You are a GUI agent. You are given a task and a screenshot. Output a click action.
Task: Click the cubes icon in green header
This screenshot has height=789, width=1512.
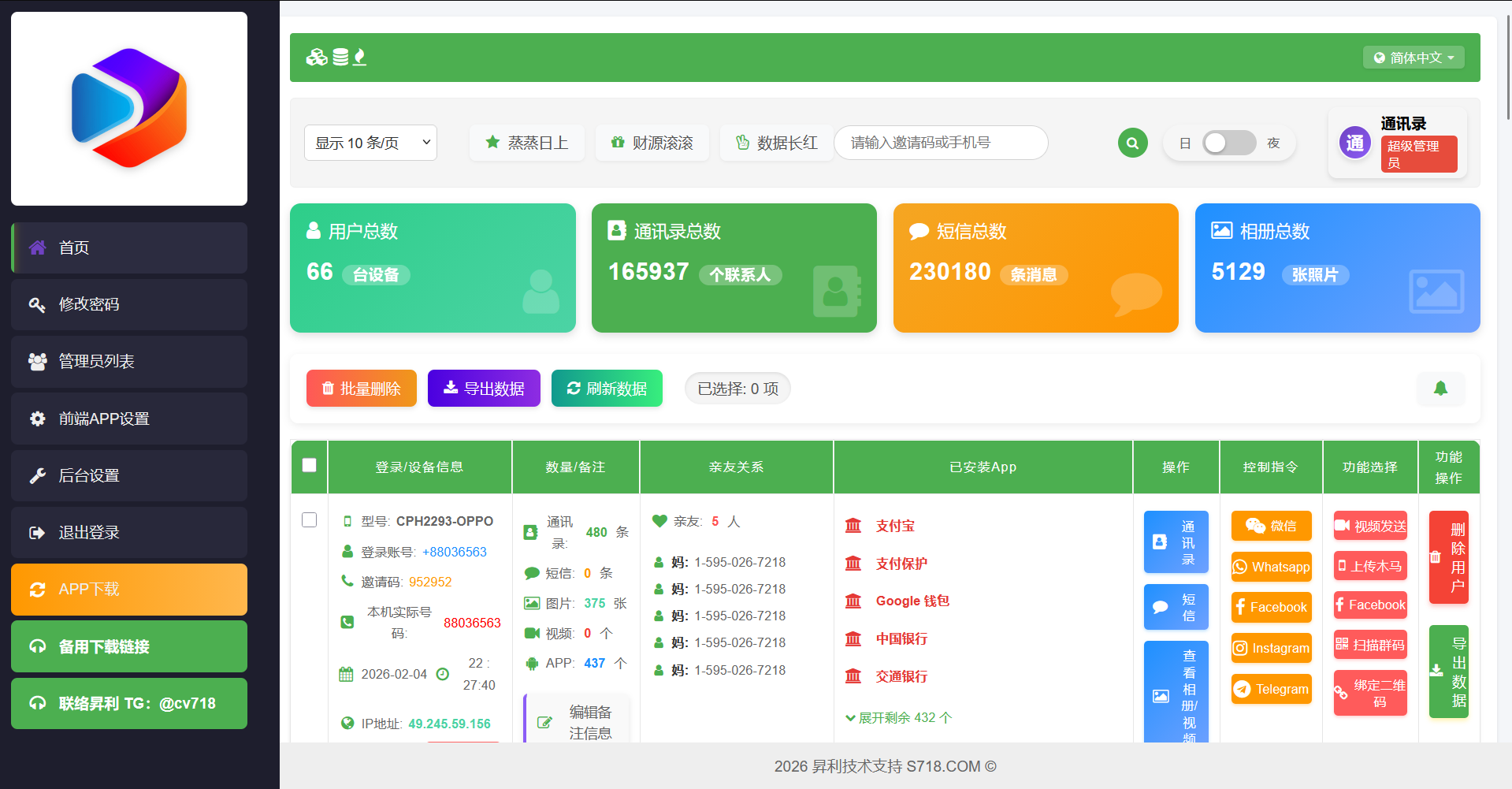coord(317,57)
